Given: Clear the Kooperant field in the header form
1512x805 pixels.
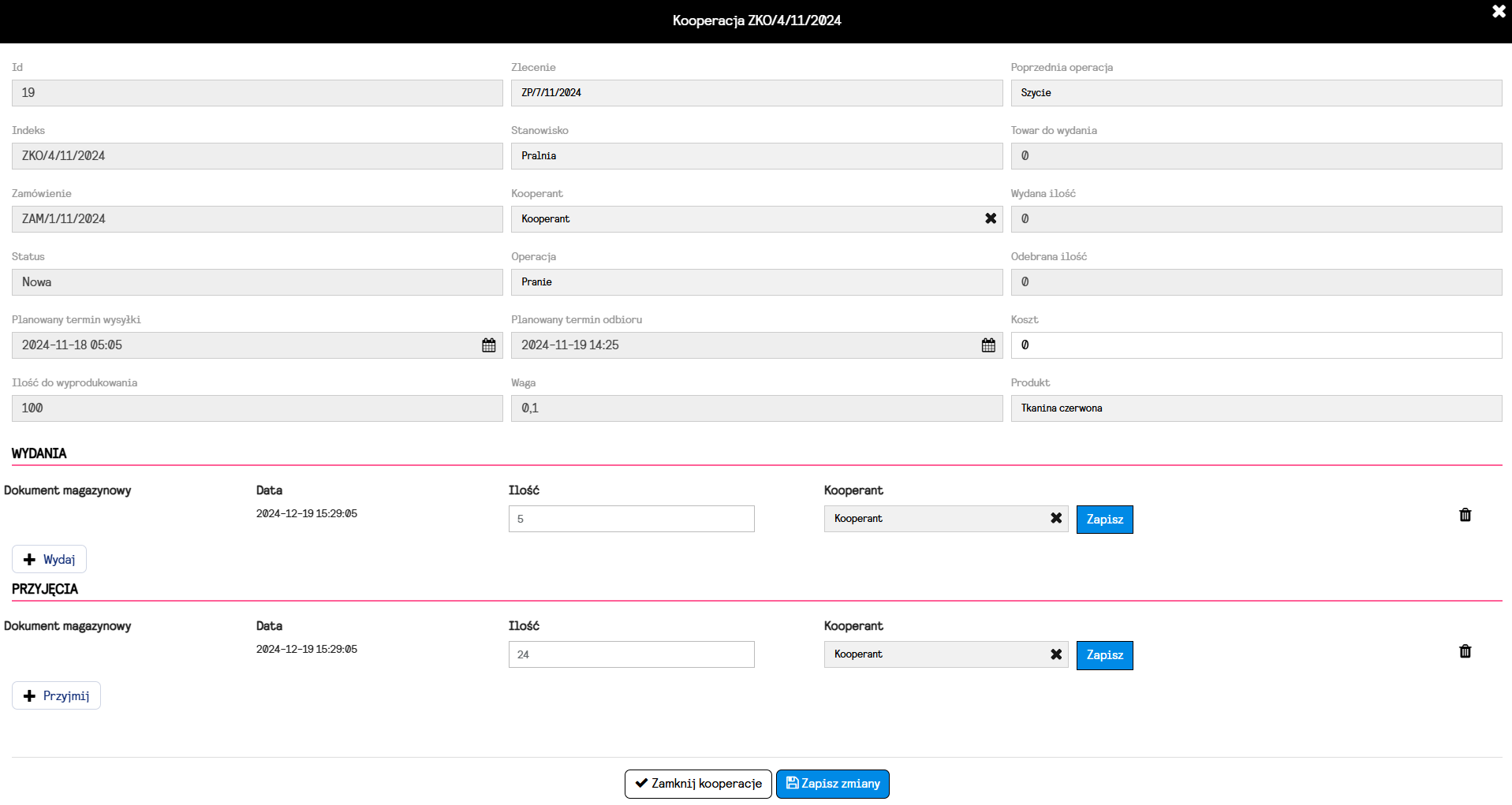Looking at the screenshot, I should point(991,218).
